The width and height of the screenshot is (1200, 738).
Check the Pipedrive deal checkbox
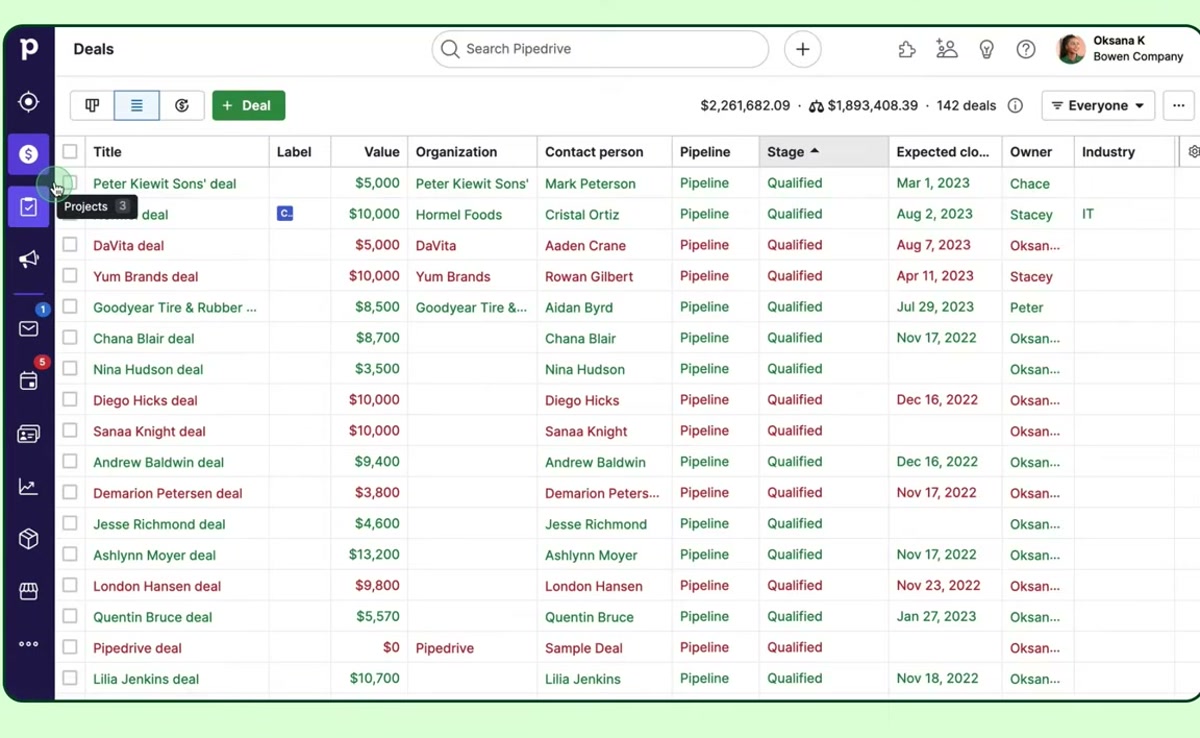[70, 648]
